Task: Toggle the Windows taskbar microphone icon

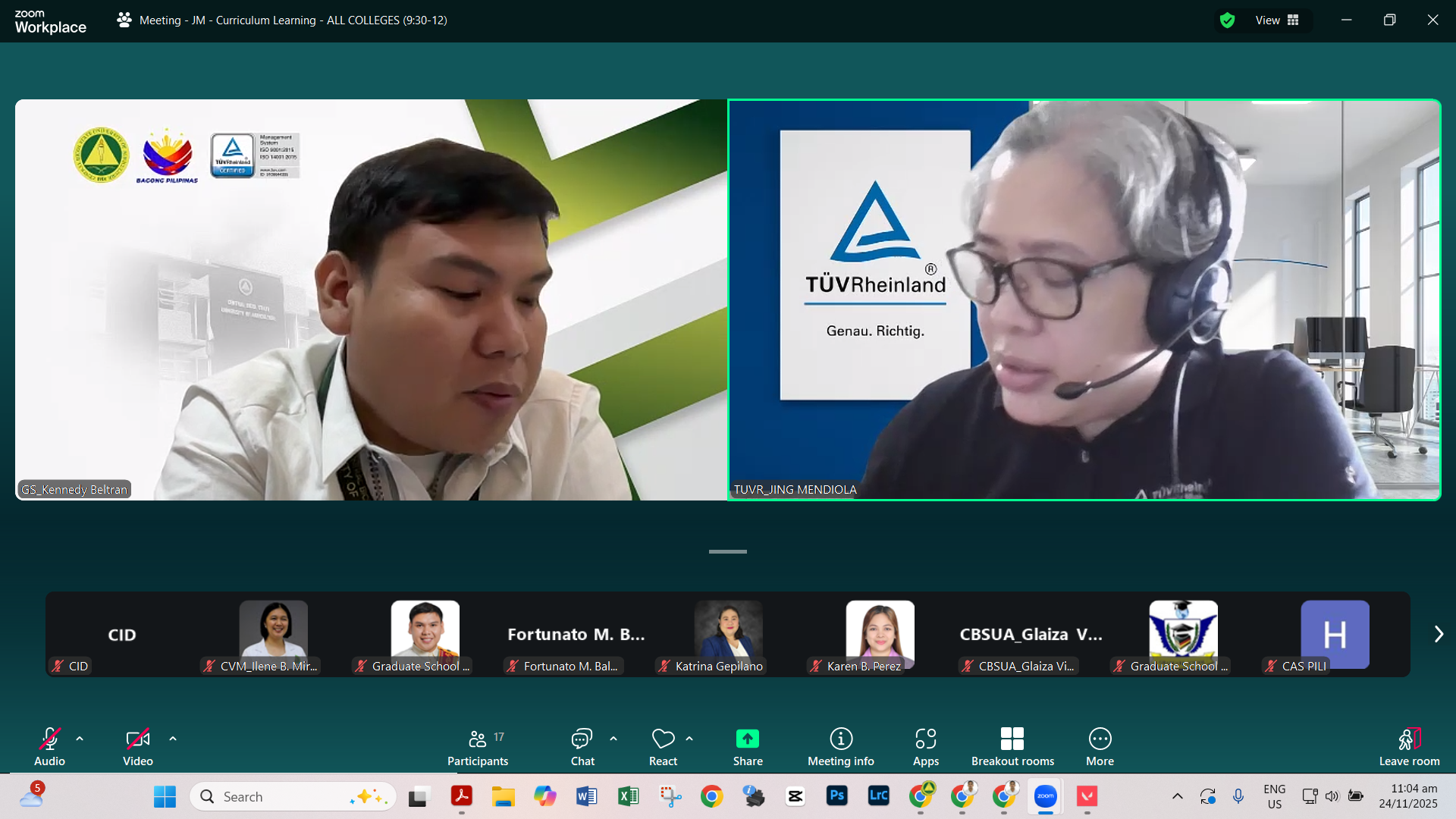Action: pos(1238,796)
